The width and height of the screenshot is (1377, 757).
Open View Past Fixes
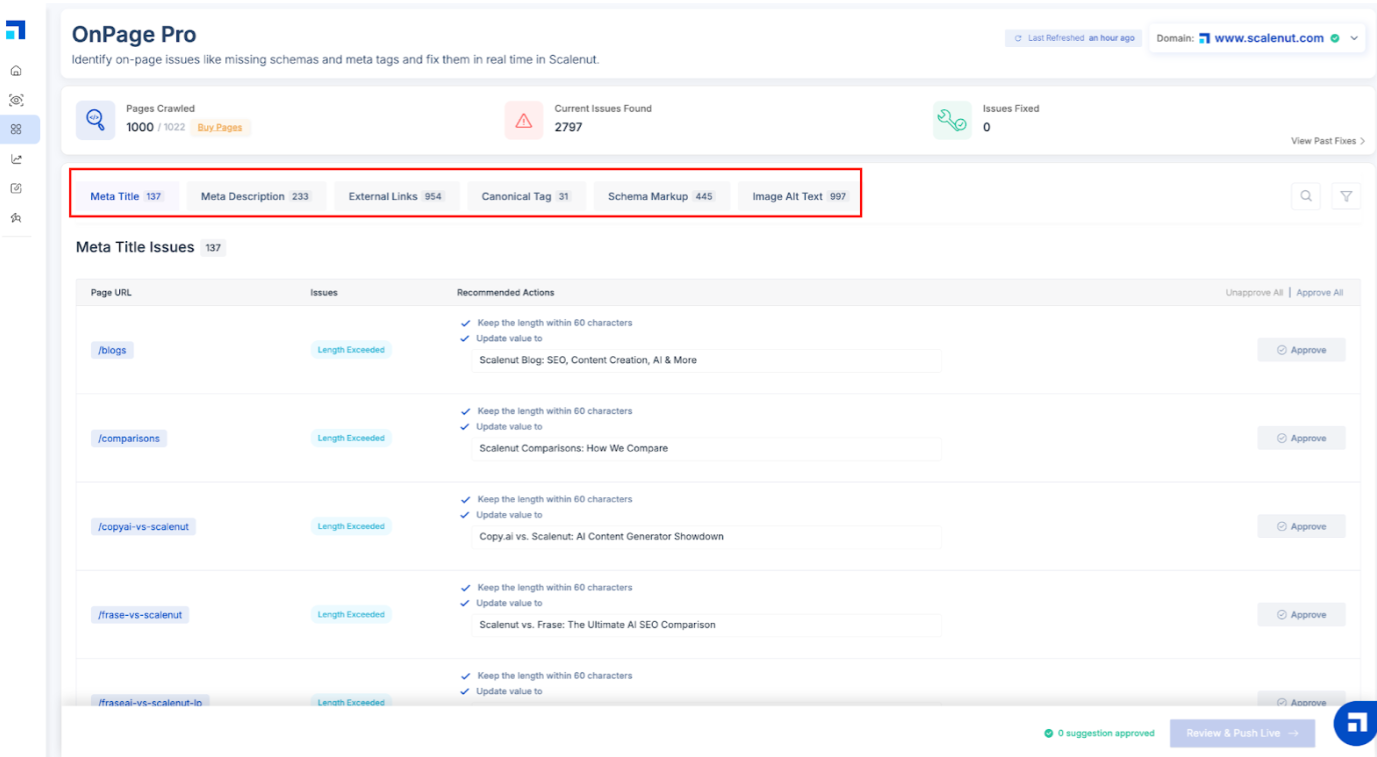point(1326,142)
